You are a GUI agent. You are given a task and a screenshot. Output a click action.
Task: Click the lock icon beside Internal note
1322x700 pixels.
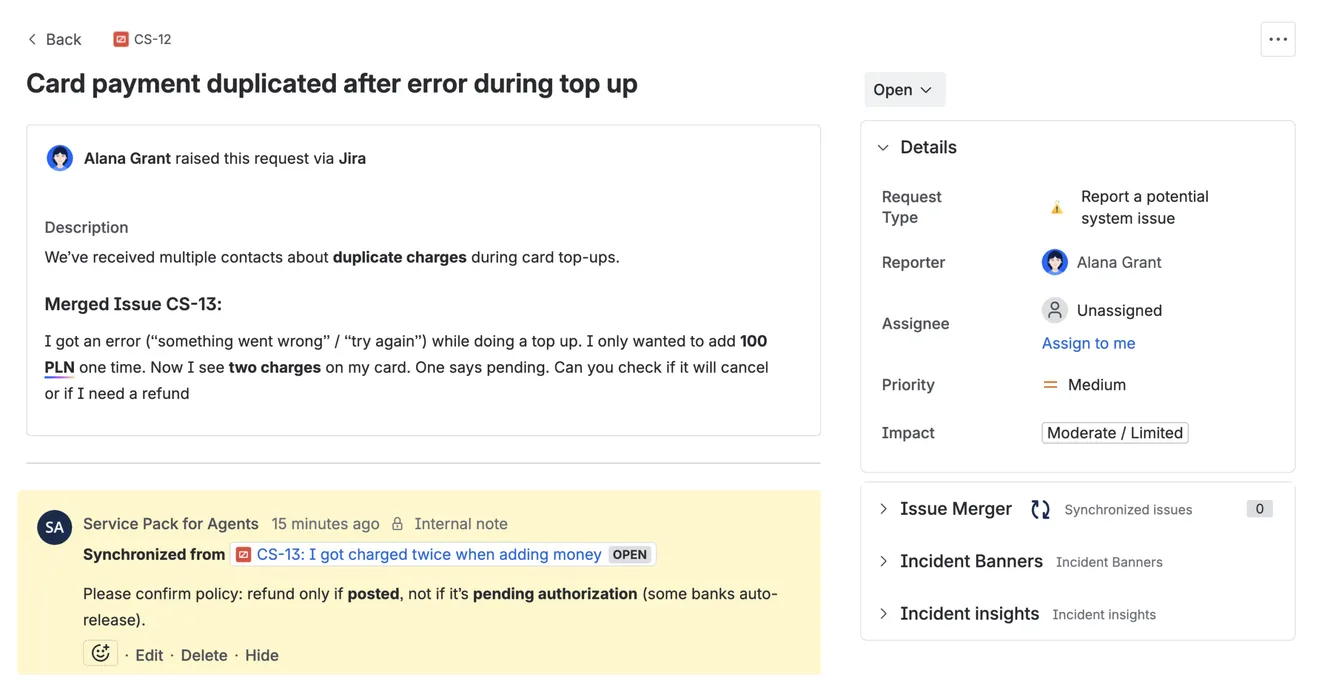coord(397,524)
